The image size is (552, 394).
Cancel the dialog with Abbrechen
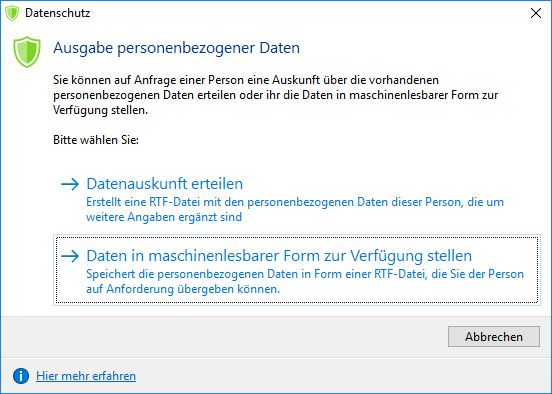tap(494, 337)
